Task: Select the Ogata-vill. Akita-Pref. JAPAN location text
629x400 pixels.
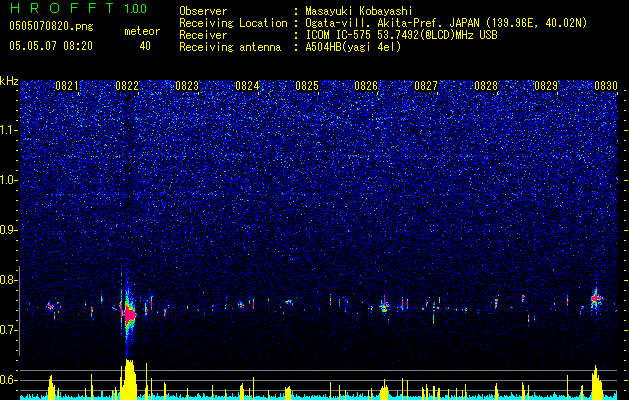Action: [x=446, y=23]
